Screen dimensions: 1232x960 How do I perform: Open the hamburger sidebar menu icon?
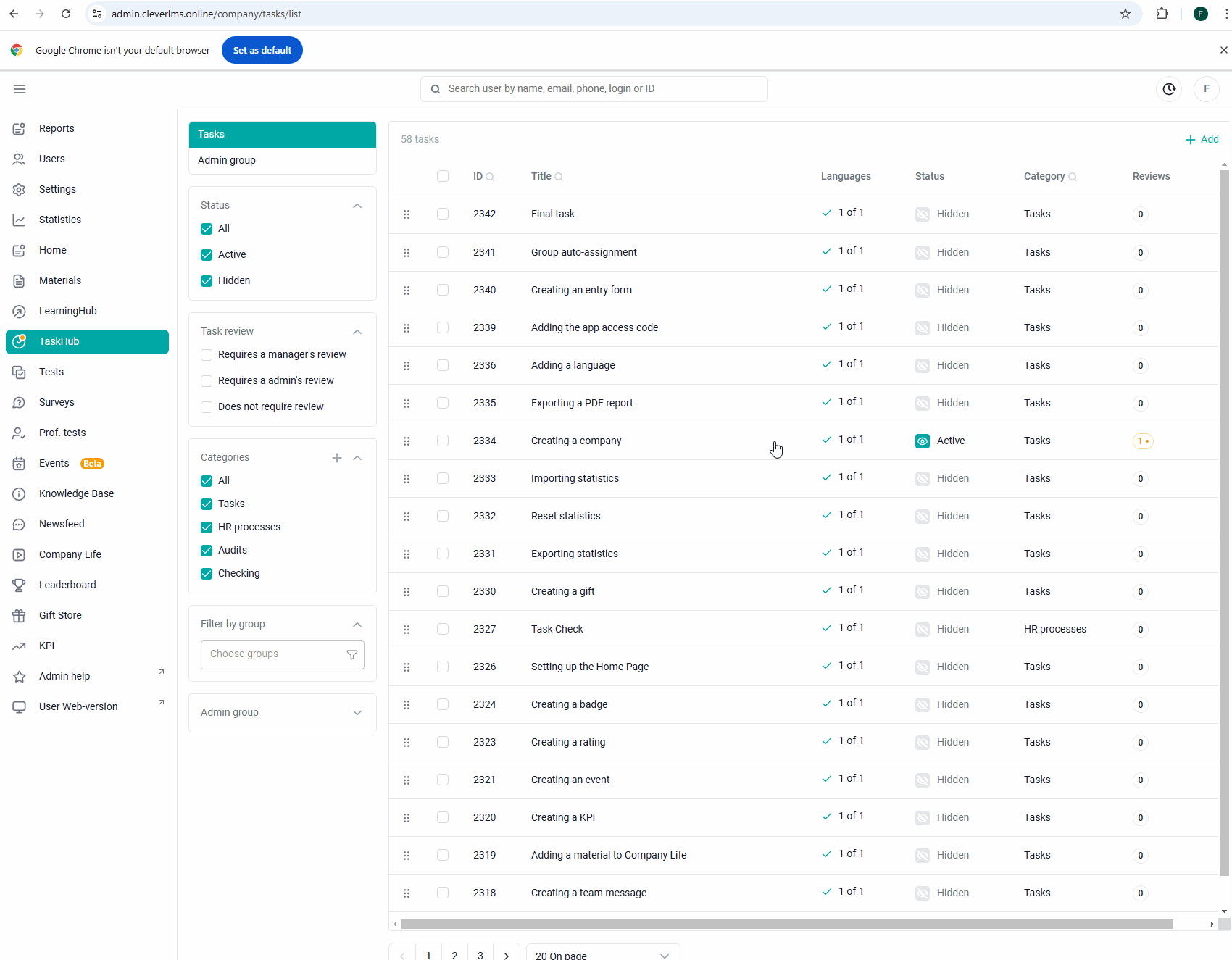(x=20, y=89)
